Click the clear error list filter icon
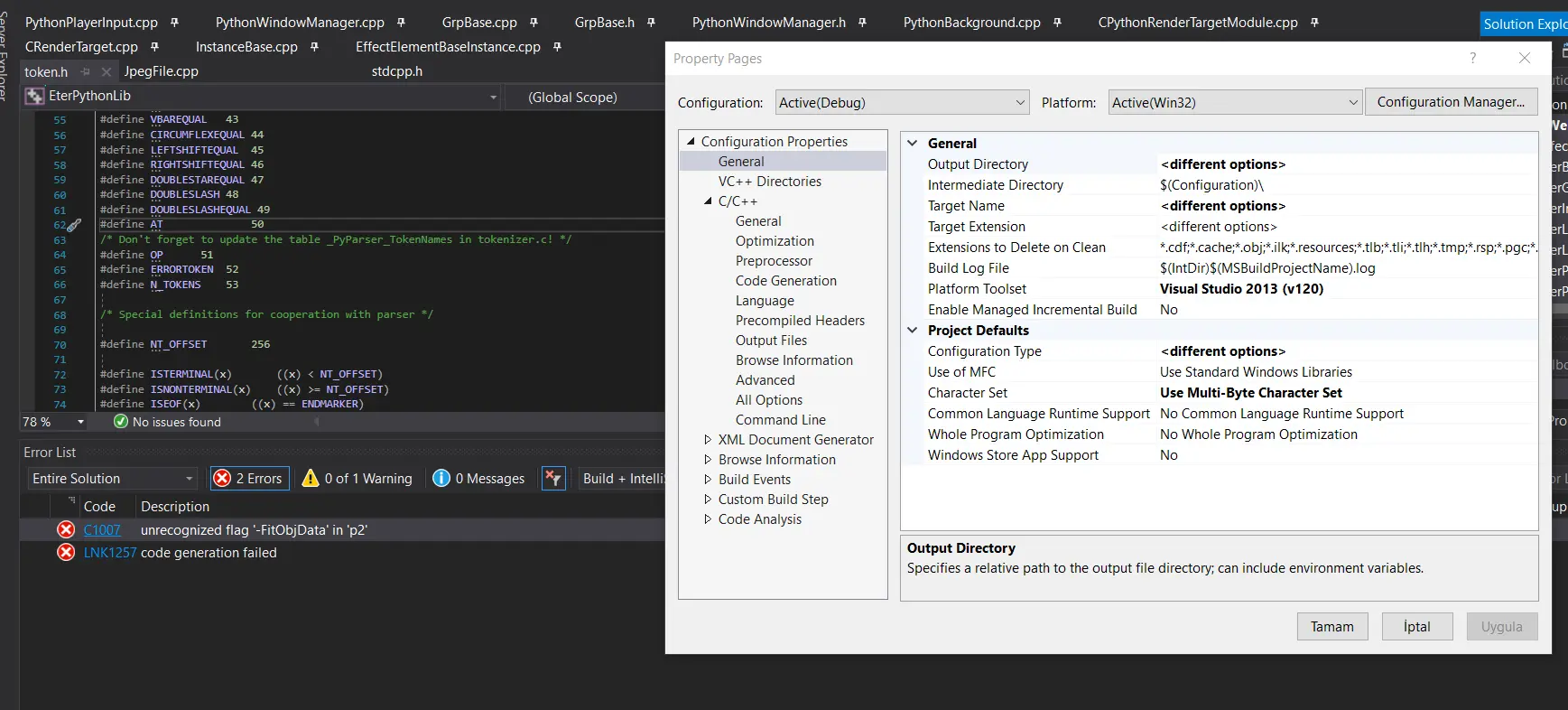 click(x=553, y=478)
